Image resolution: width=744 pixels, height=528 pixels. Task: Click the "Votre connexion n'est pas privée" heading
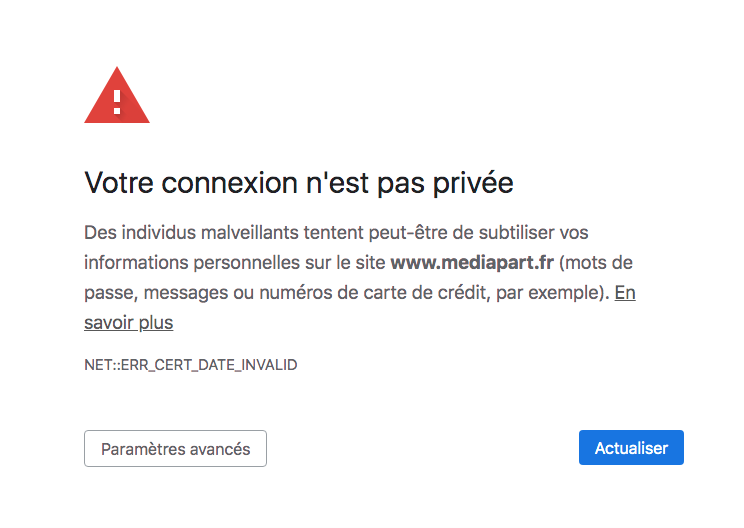click(x=299, y=183)
